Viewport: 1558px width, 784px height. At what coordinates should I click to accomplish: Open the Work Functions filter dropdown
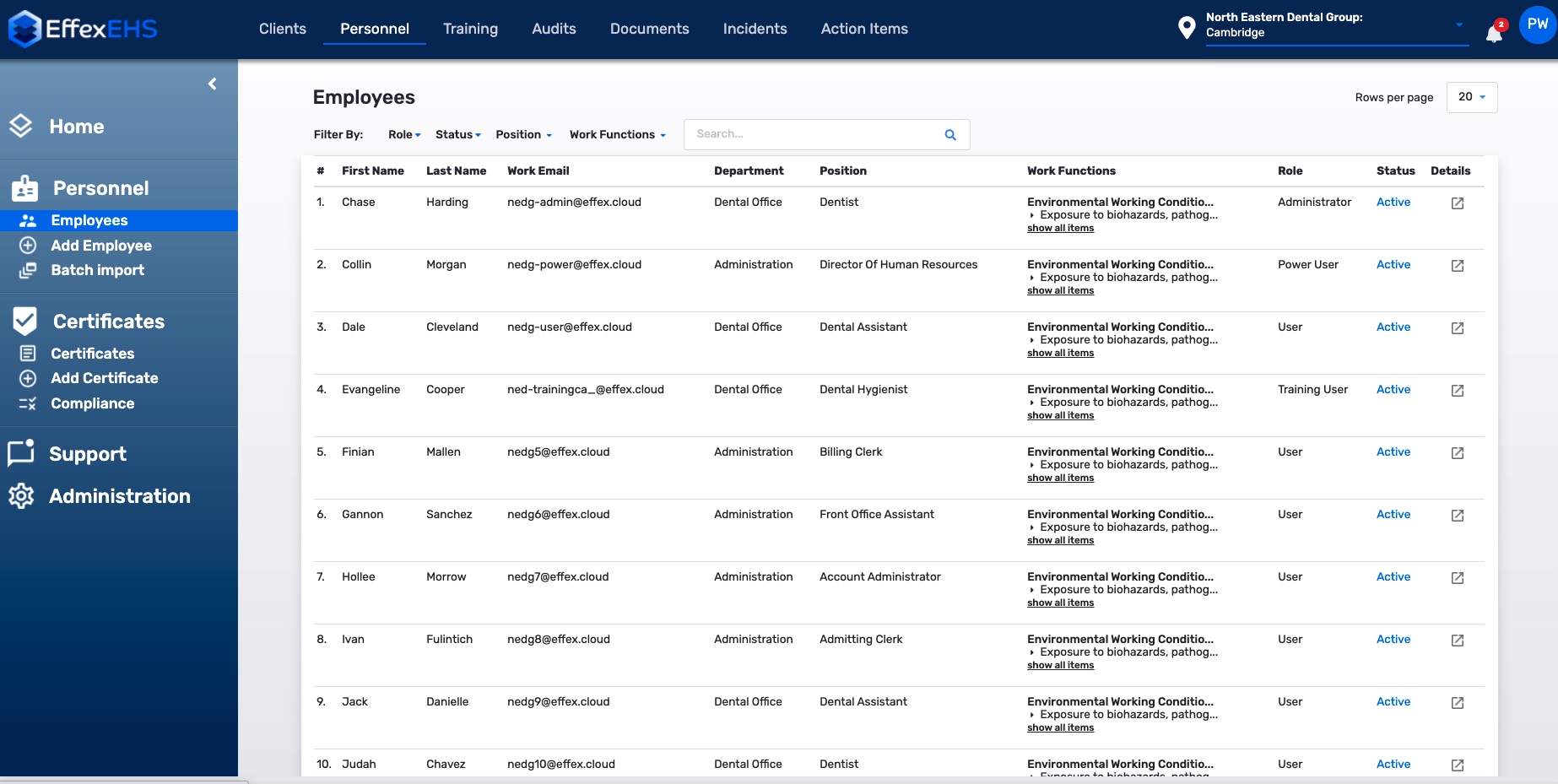coord(617,135)
